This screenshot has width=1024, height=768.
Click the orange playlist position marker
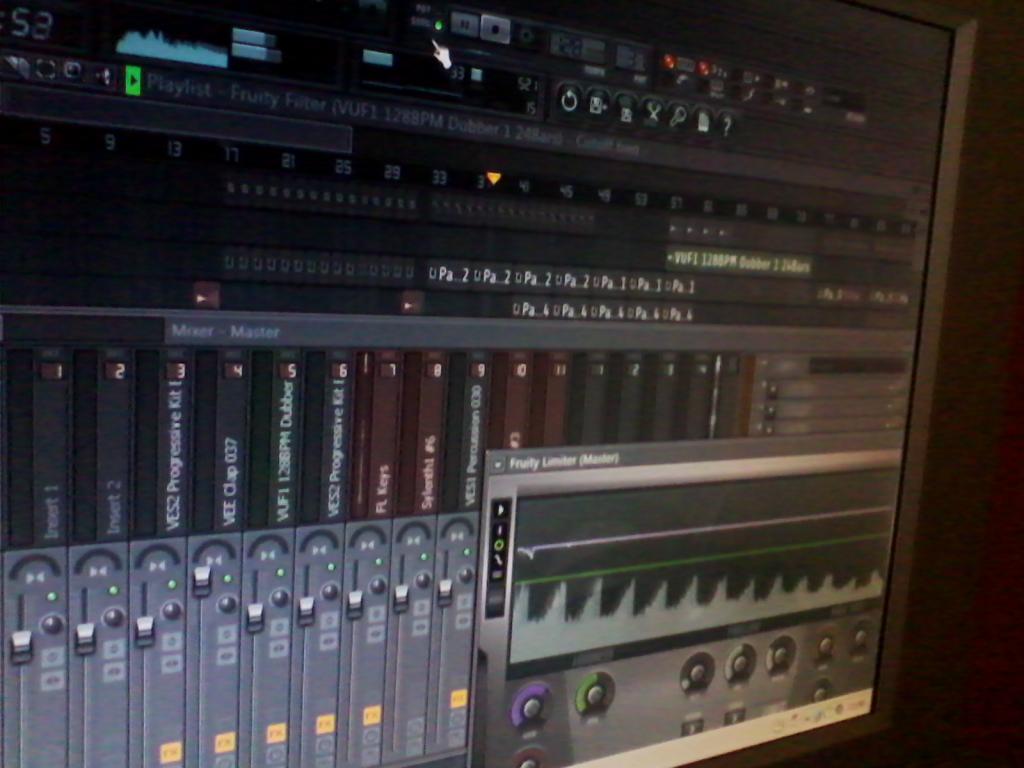coord(494,178)
